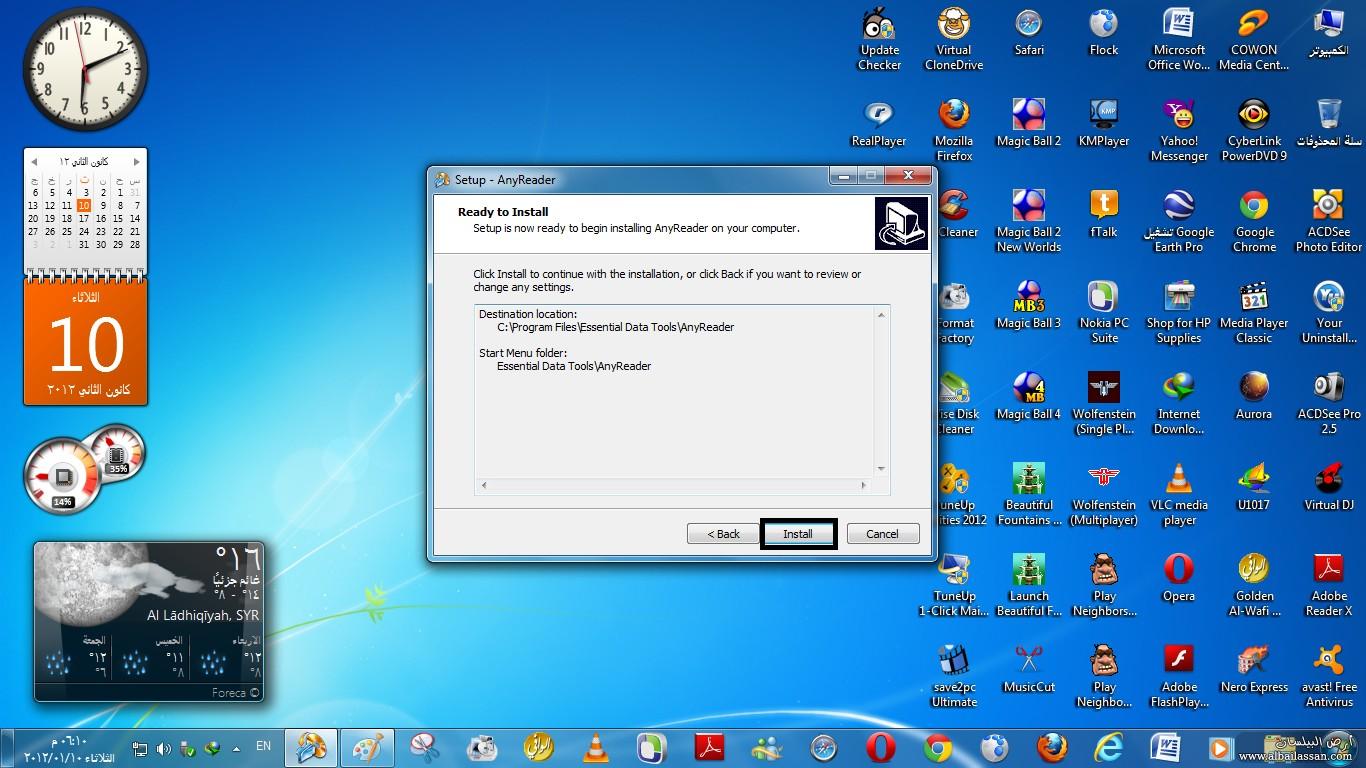Show hidden system tray icons
The width and height of the screenshot is (1366, 768).
(236, 748)
